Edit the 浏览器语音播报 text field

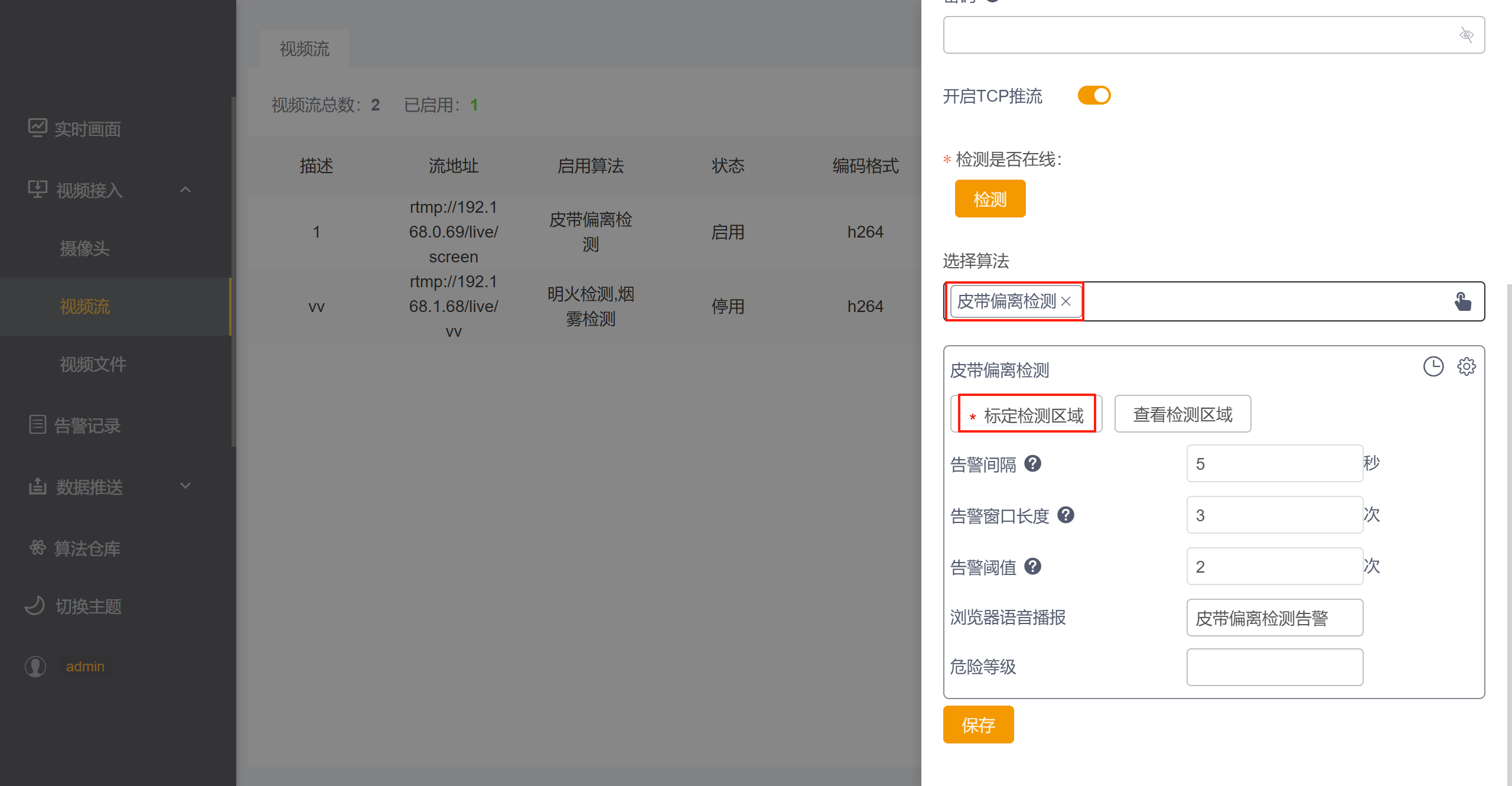coord(1275,618)
